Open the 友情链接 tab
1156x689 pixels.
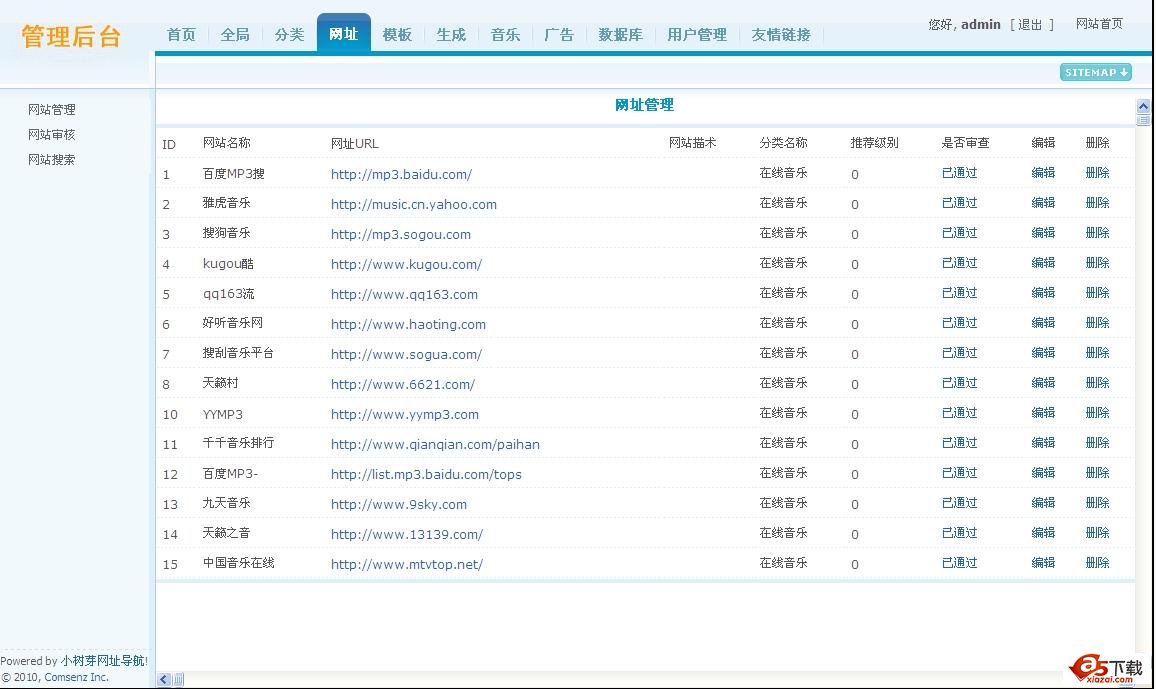pos(781,34)
